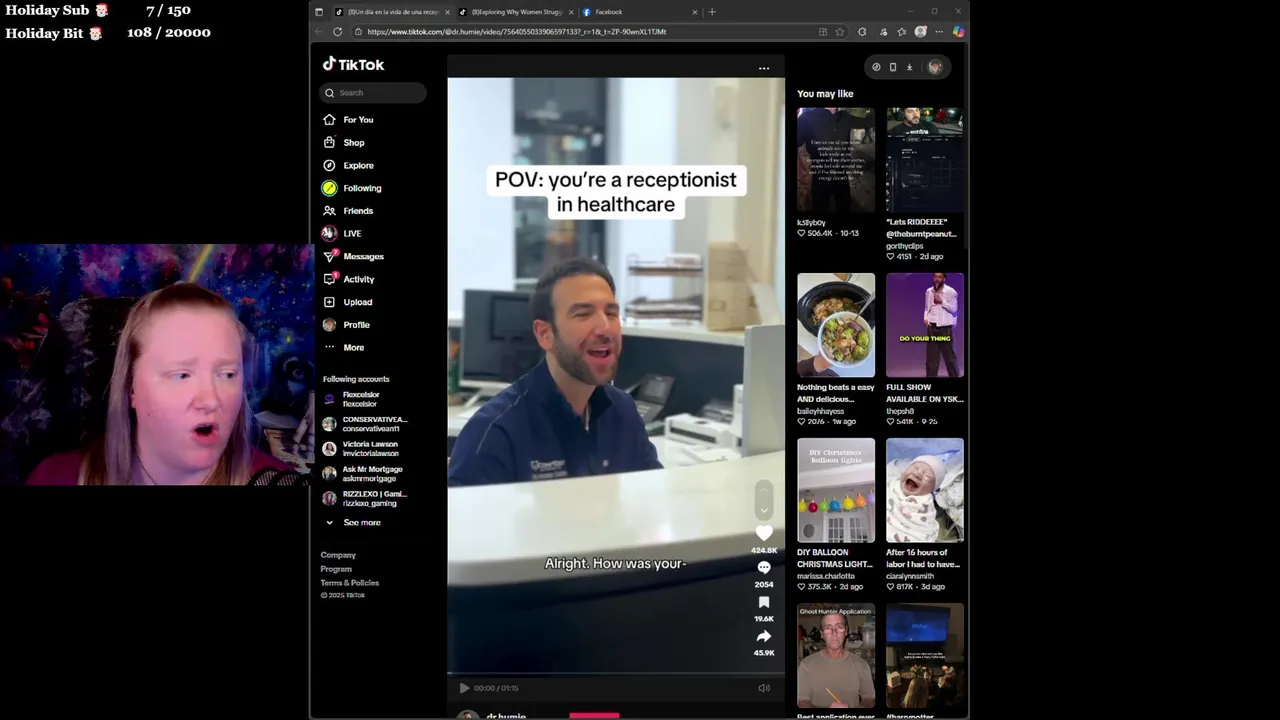Go back in browser
Viewport: 1280px width, 720px height.
point(320,32)
